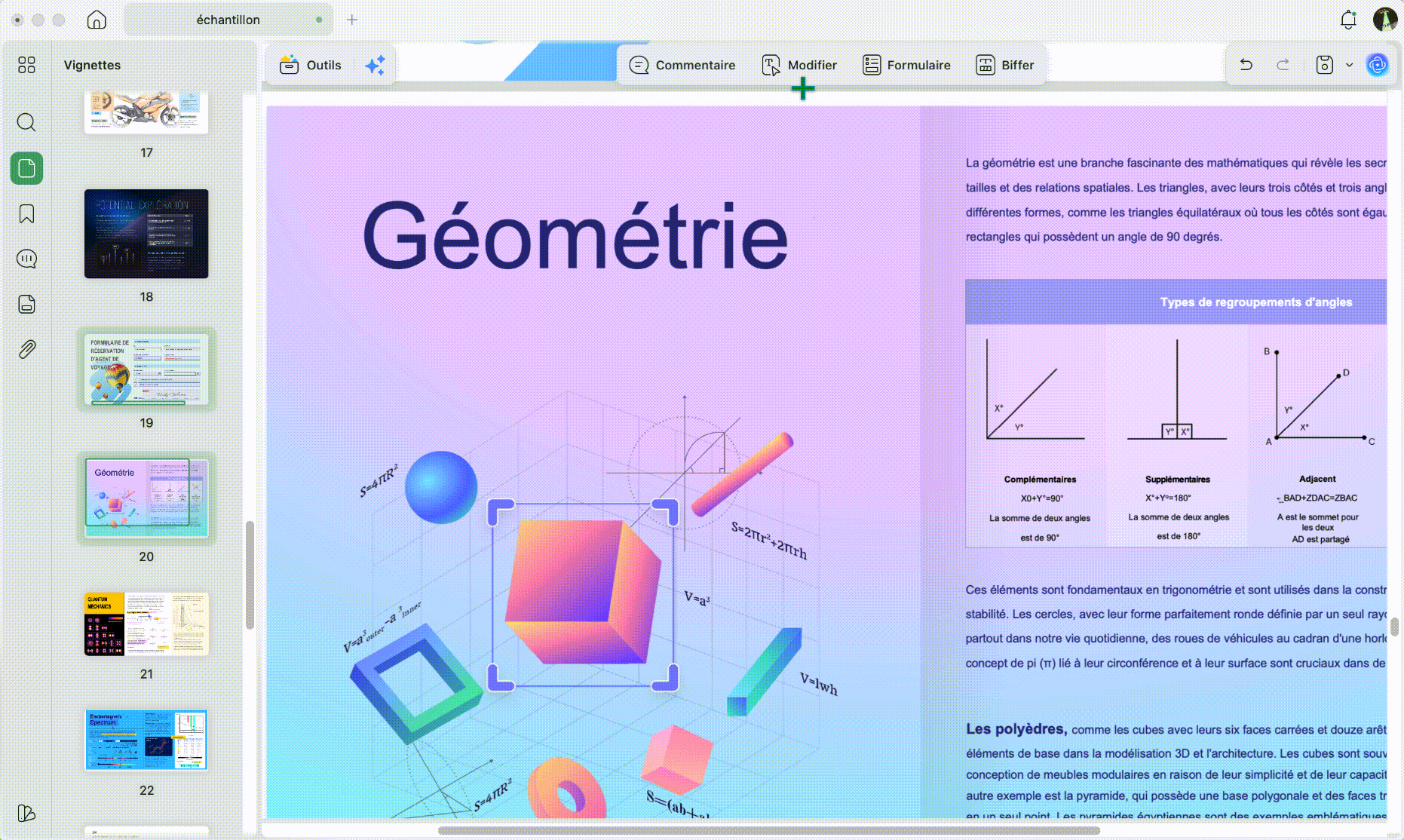Switch to Formulaire mode
Image resolution: width=1404 pixels, height=840 pixels.
(906, 65)
